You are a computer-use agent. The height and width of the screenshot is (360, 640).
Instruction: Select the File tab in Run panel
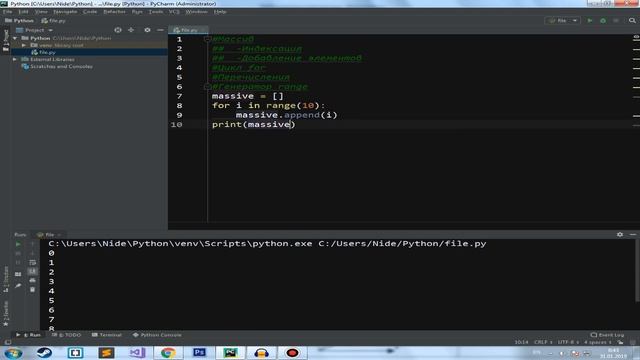(x=49, y=235)
